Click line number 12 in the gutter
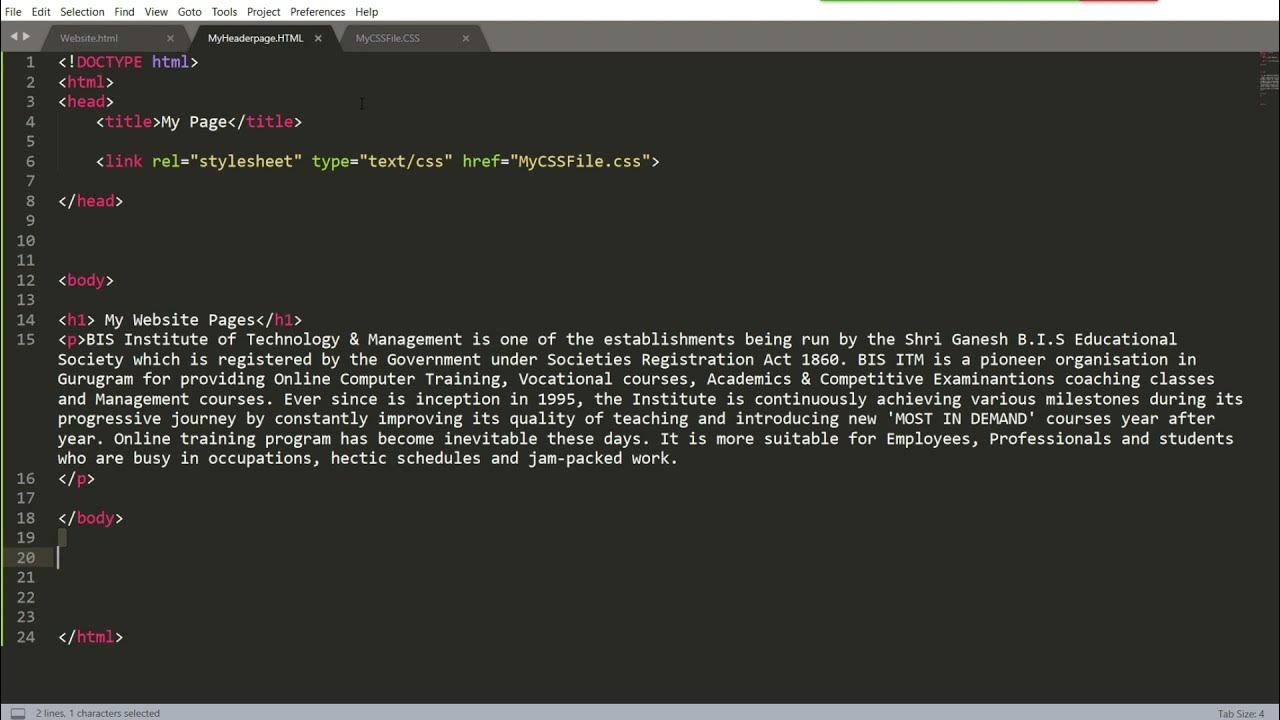The image size is (1280, 720). (26, 280)
